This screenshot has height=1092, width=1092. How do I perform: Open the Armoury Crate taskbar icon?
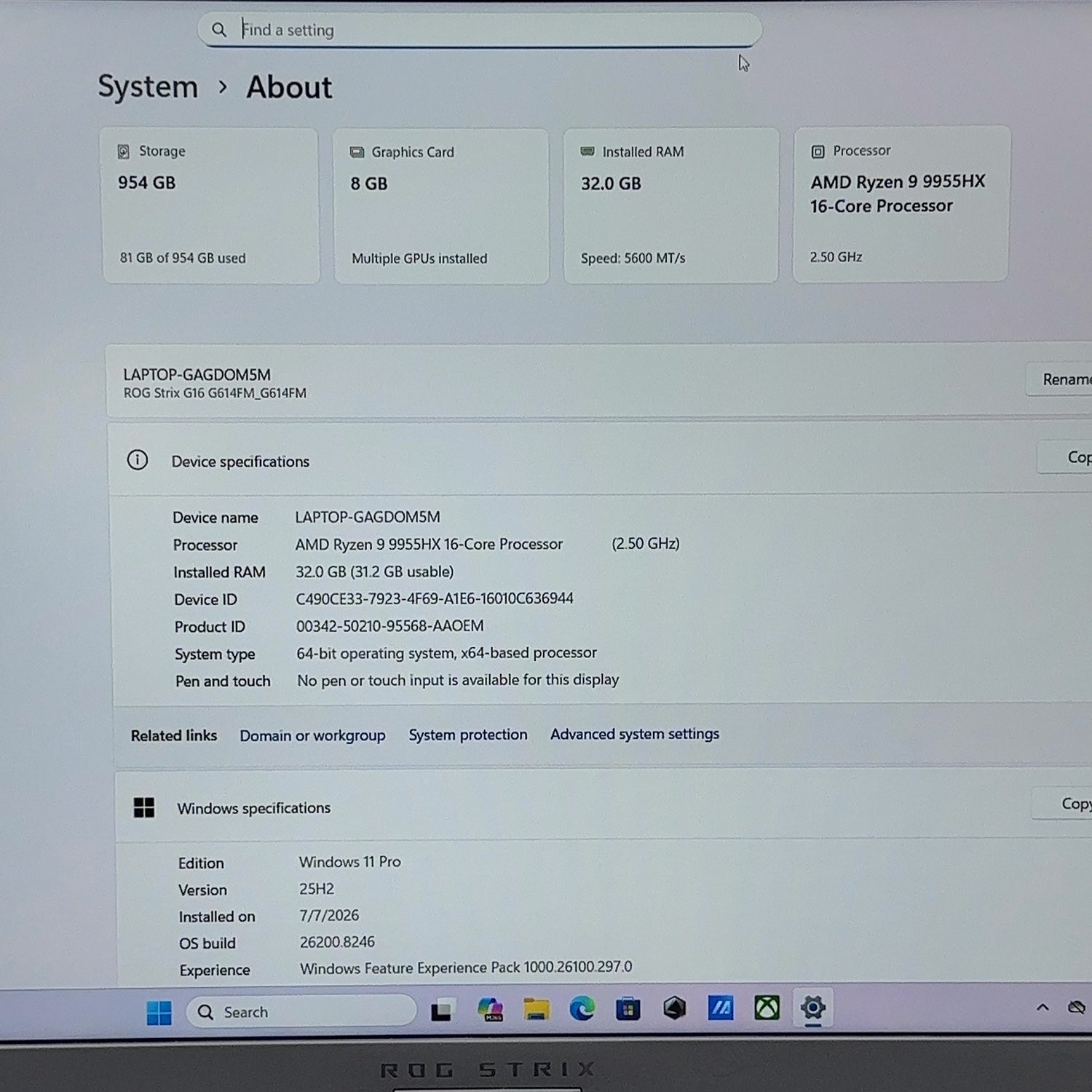tap(674, 1008)
